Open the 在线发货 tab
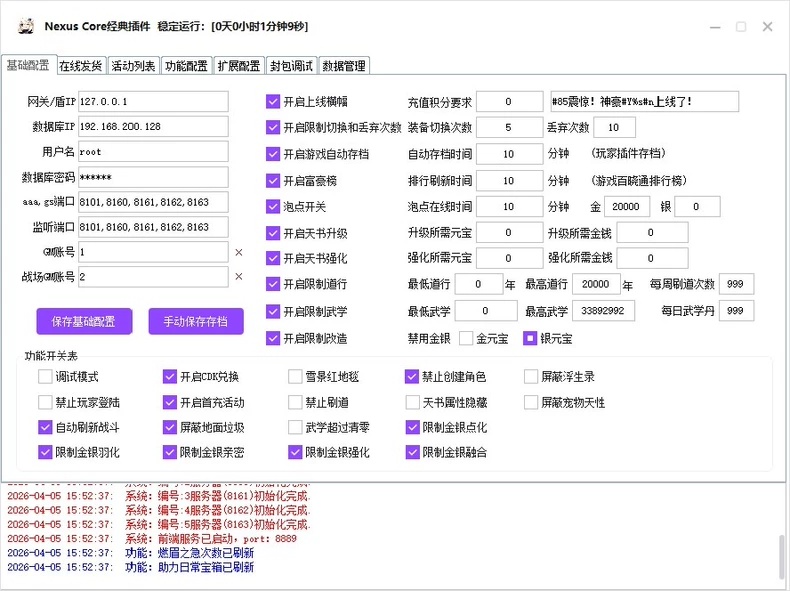This screenshot has height=591, width=790. [x=81, y=65]
